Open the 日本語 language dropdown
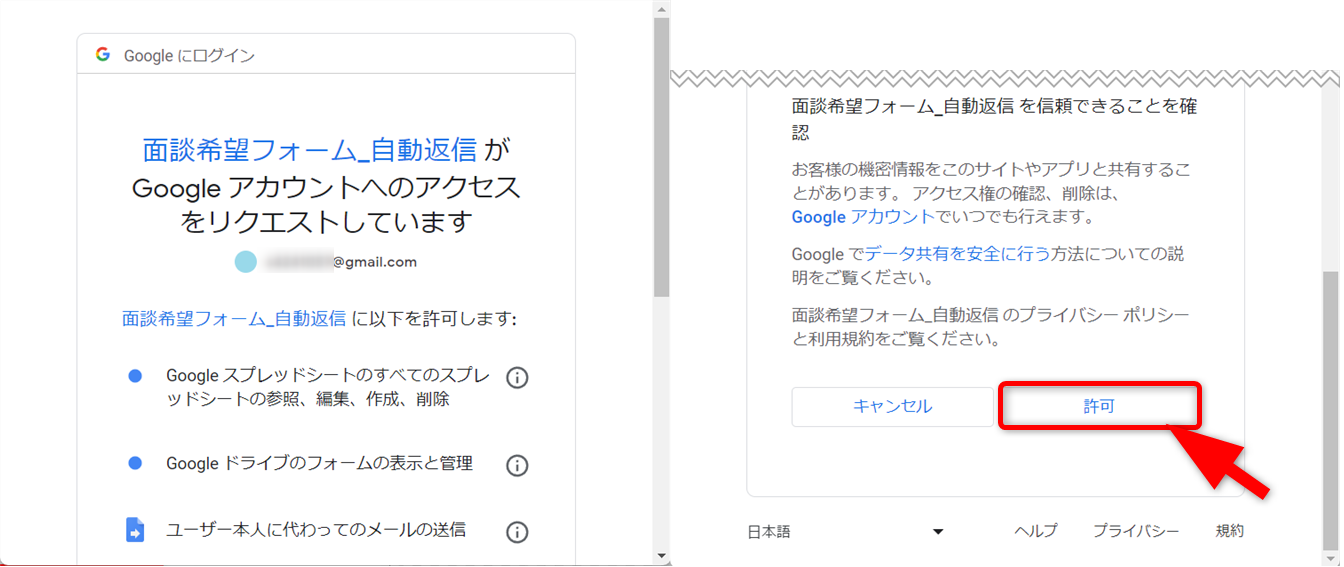 tap(846, 532)
